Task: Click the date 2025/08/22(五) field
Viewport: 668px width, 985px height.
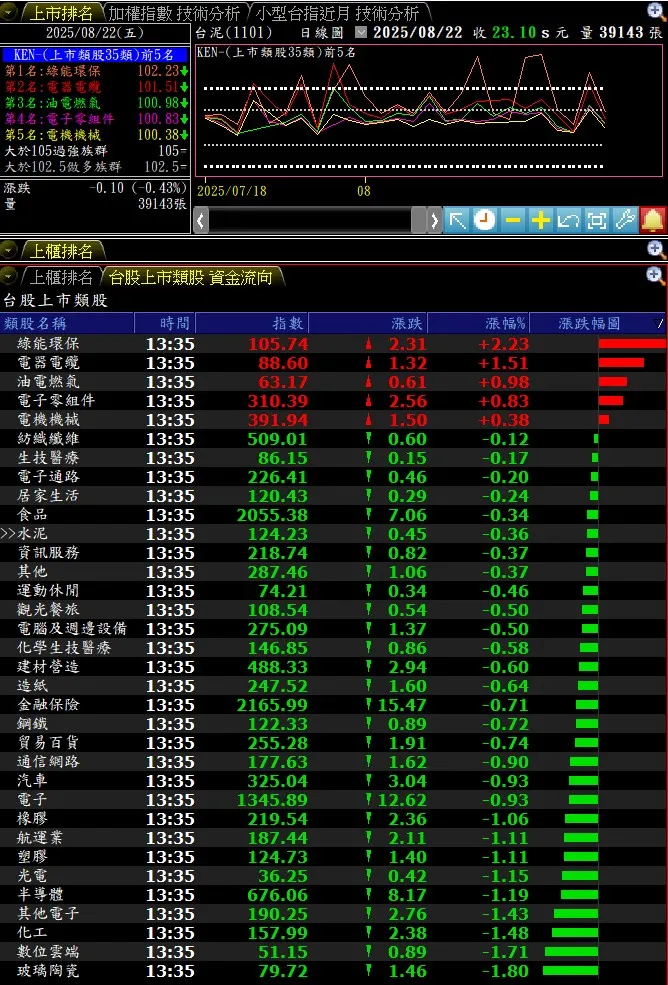Action: [95, 33]
